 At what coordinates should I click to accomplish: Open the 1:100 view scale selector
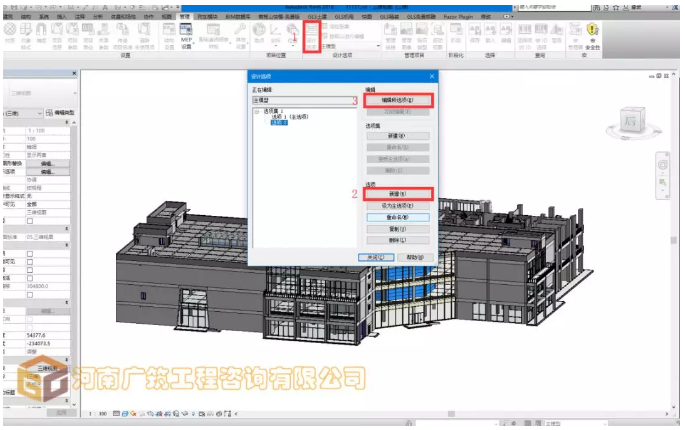96,413
